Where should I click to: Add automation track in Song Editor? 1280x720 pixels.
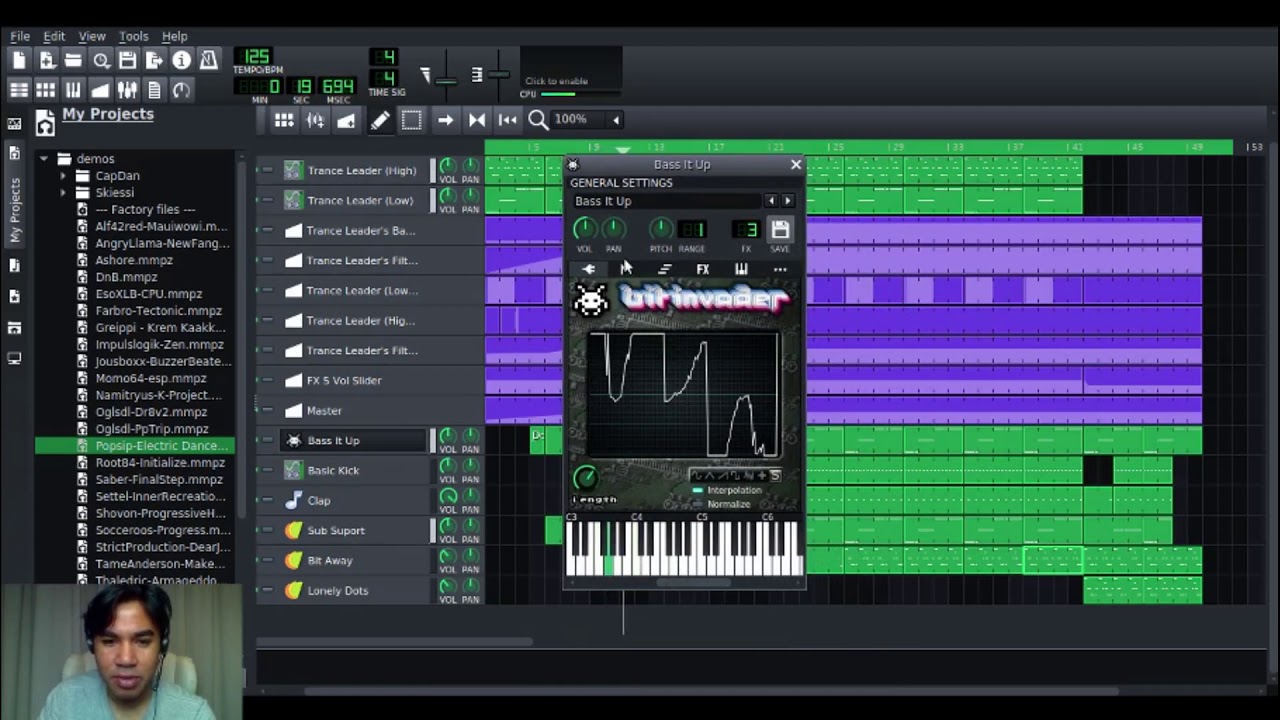[x=346, y=120]
